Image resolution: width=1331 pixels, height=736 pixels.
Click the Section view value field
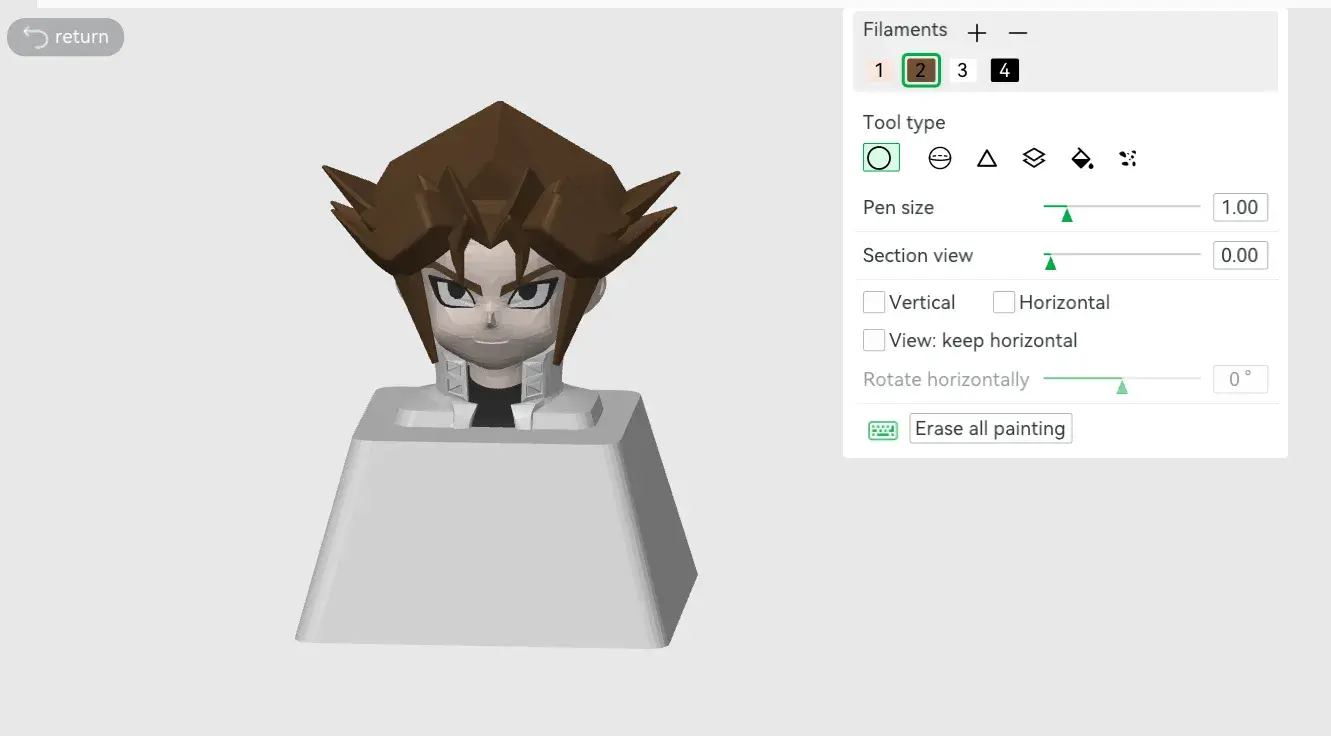point(1240,255)
